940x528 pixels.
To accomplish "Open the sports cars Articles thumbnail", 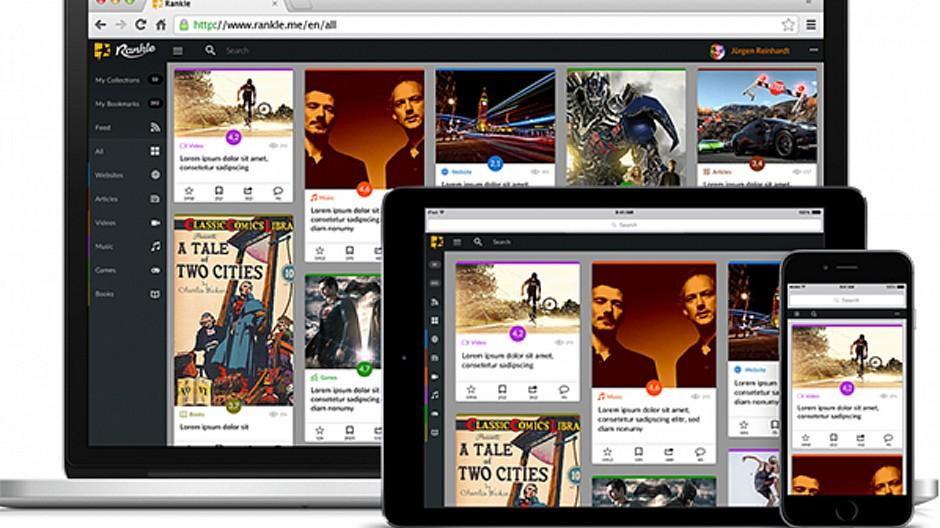I will [x=757, y=116].
